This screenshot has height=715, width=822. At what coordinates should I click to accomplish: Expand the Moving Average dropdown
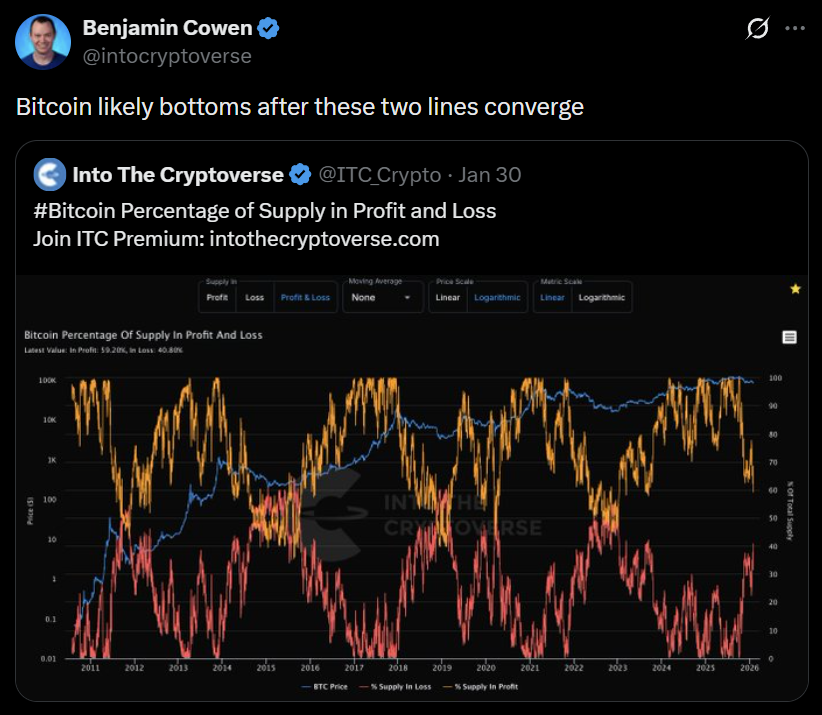click(x=381, y=297)
